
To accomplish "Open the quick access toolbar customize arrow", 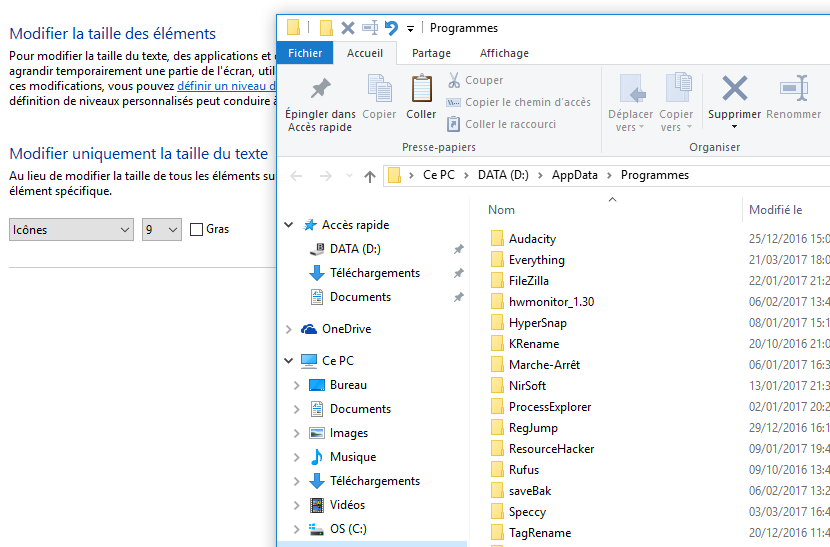I will (410, 29).
